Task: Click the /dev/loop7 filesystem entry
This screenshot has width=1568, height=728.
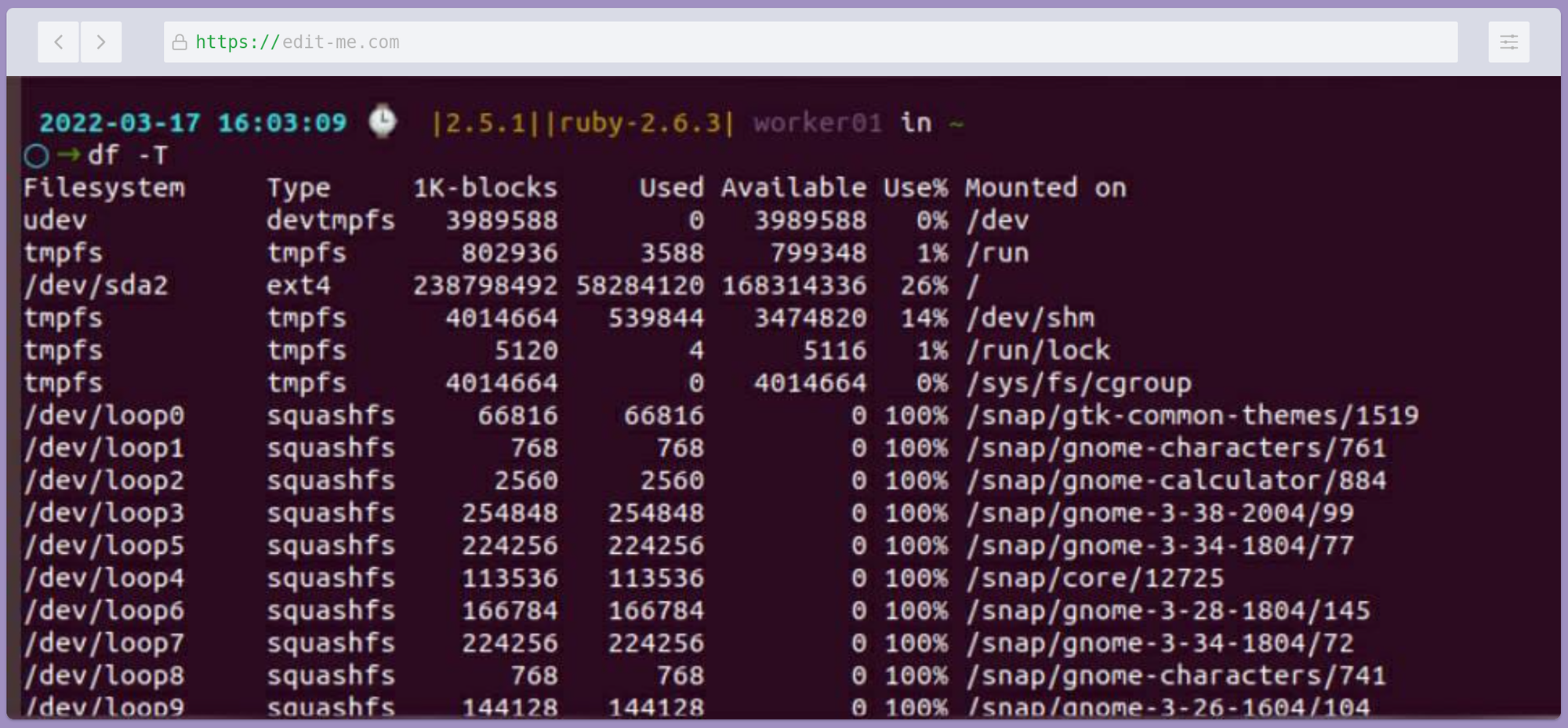Action: point(104,644)
